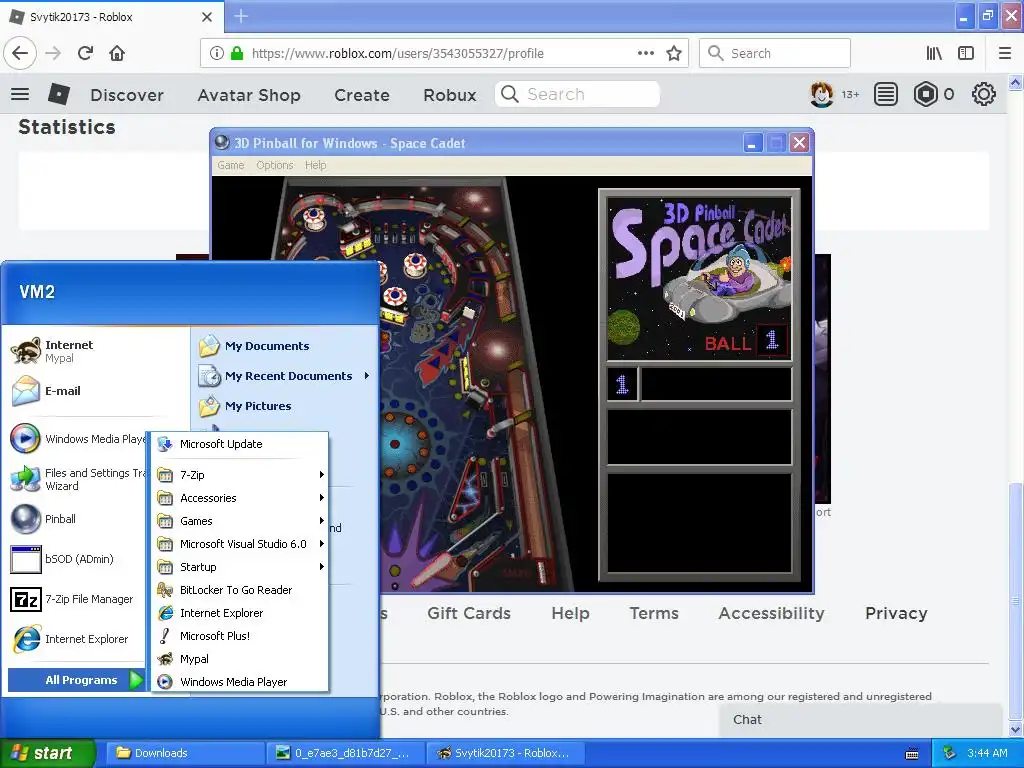1024x768 pixels.
Task: Click the Help footer link
Action: tap(570, 613)
